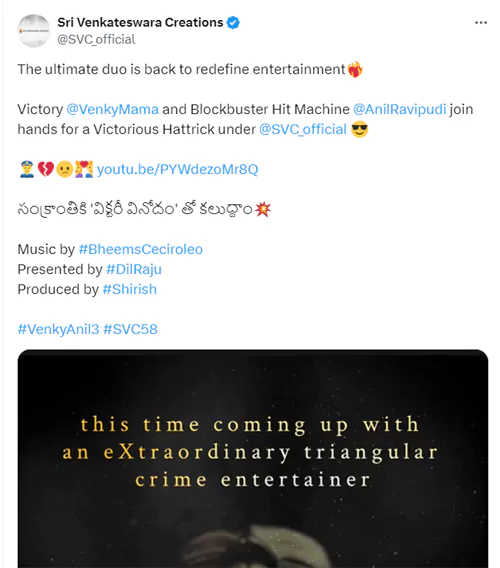The height and width of the screenshot is (568, 500).
Task: Open the @AnilRavipudi mention
Action: 400,109
